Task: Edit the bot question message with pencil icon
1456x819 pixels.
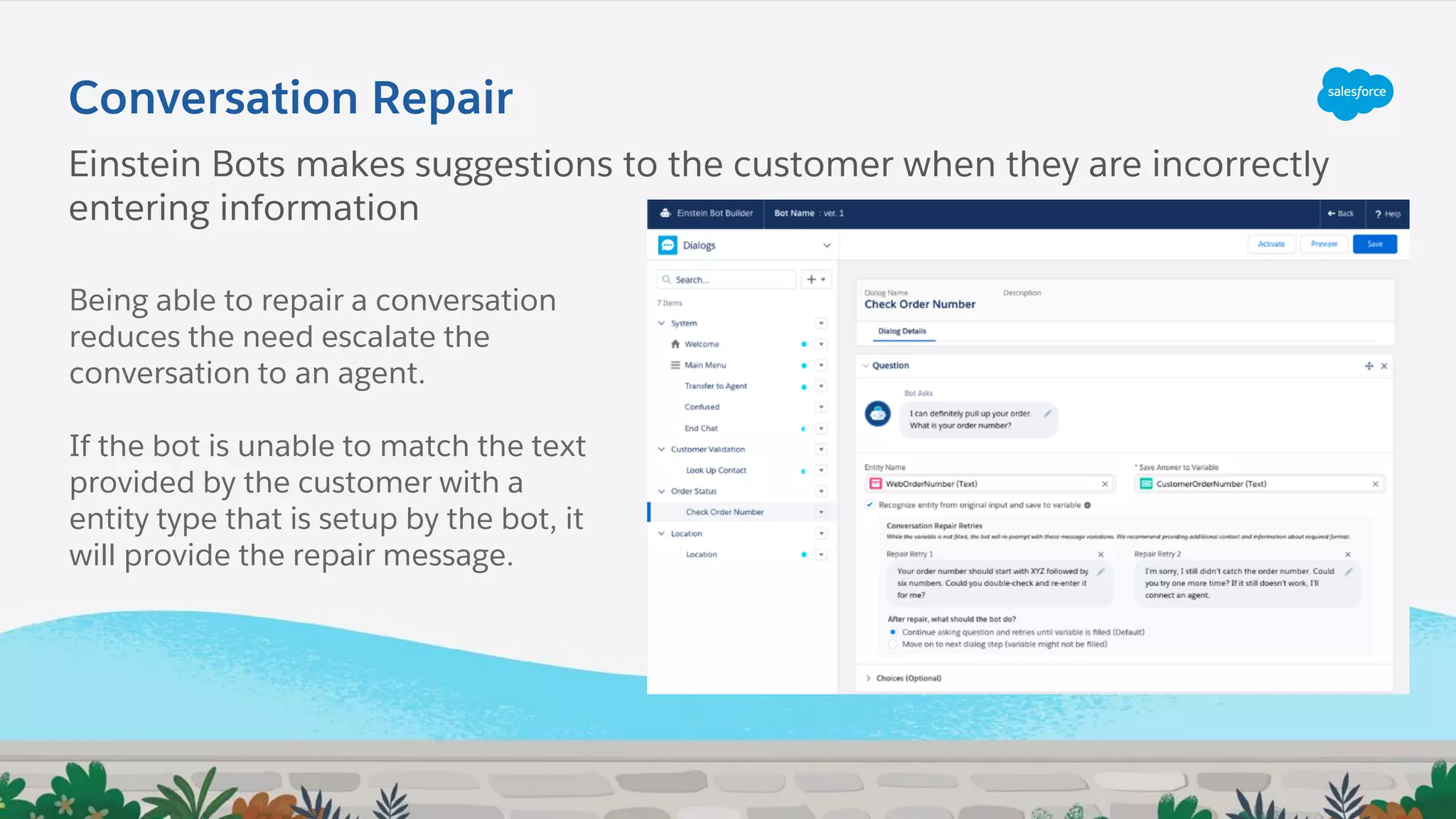Action: [x=1047, y=413]
